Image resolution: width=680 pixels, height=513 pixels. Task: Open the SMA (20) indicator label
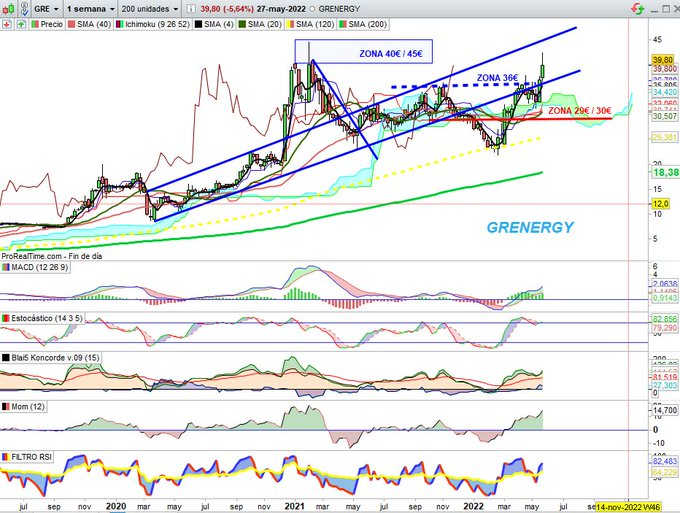(260, 24)
